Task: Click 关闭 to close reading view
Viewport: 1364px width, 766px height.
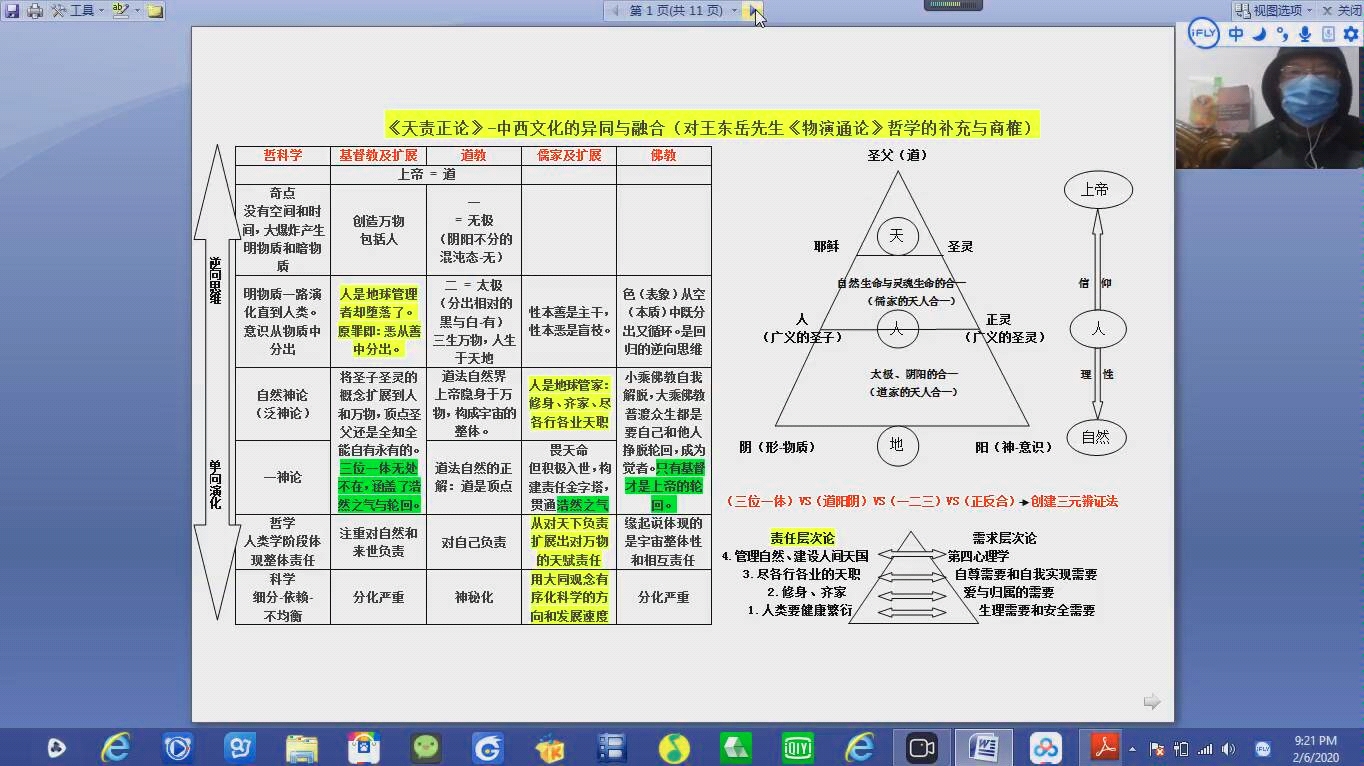Action: pyautogui.click(x=1341, y=10)
